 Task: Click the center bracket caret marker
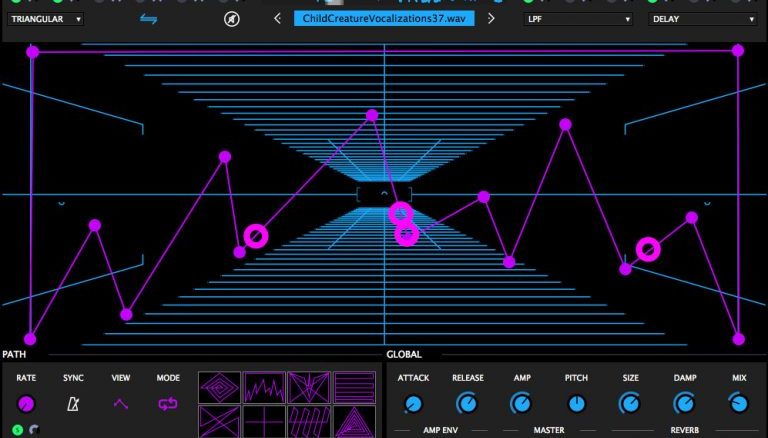tap(384, 194)
